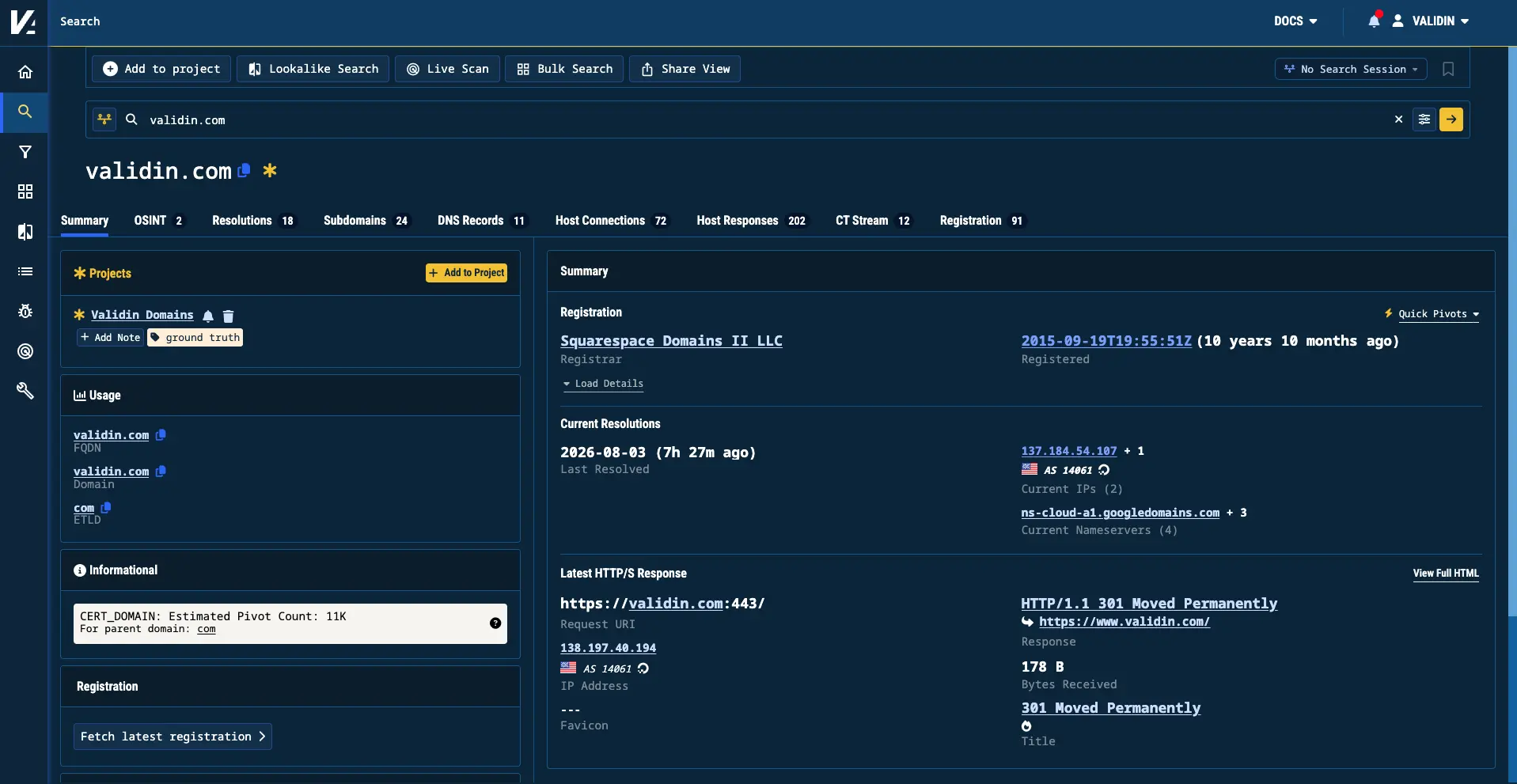
Task: Open the wrench tools sidebar icon
Action: tap(25, 391)
